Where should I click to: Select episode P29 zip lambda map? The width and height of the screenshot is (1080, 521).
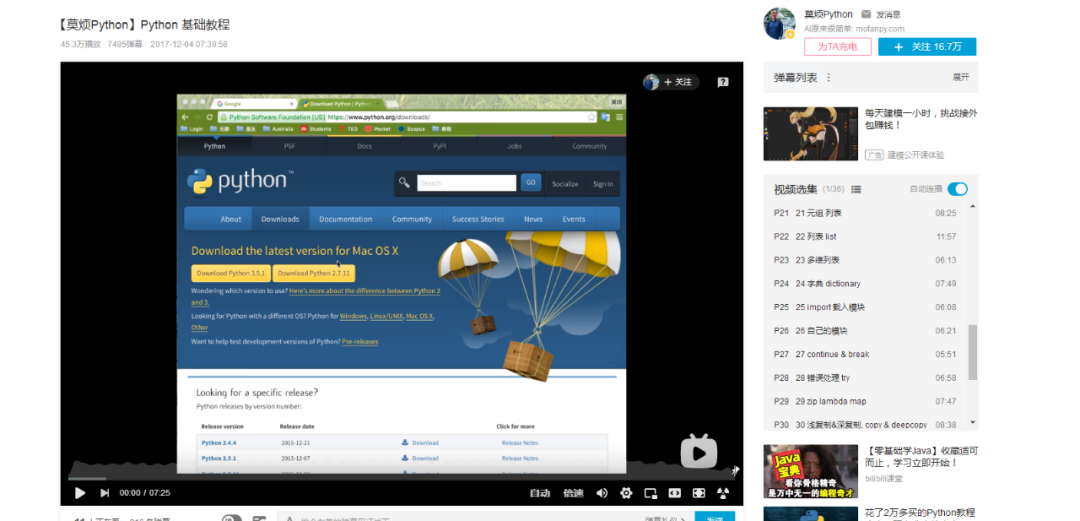point(865,401)
